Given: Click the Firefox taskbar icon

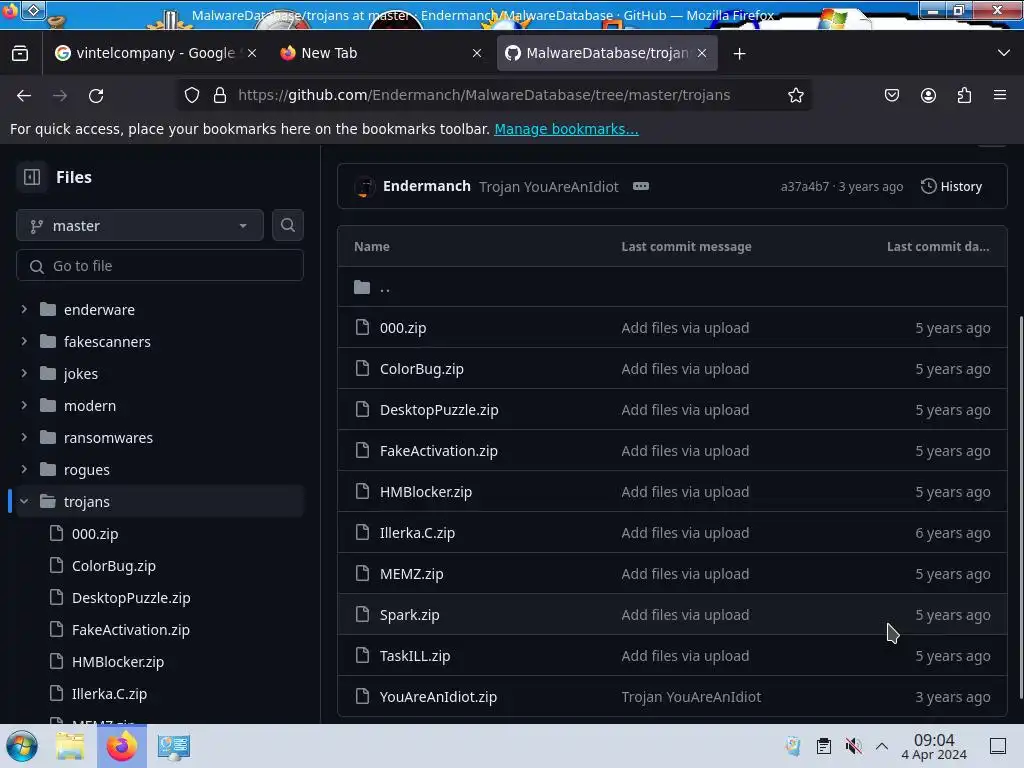Looking at the screenshot, I should 122,746.
